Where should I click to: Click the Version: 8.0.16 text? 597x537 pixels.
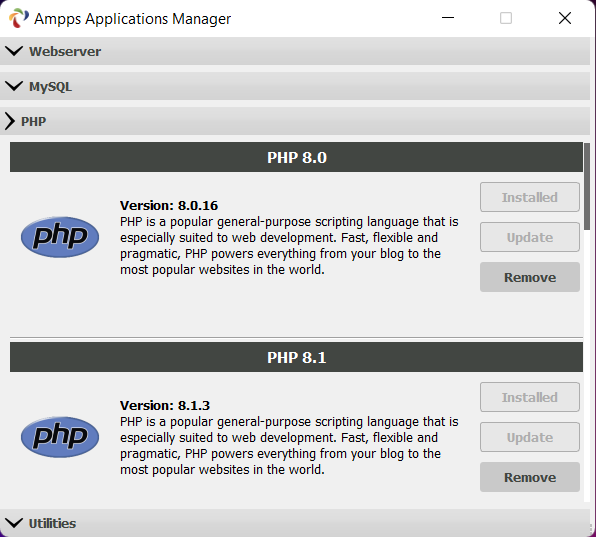coord(169,205)
